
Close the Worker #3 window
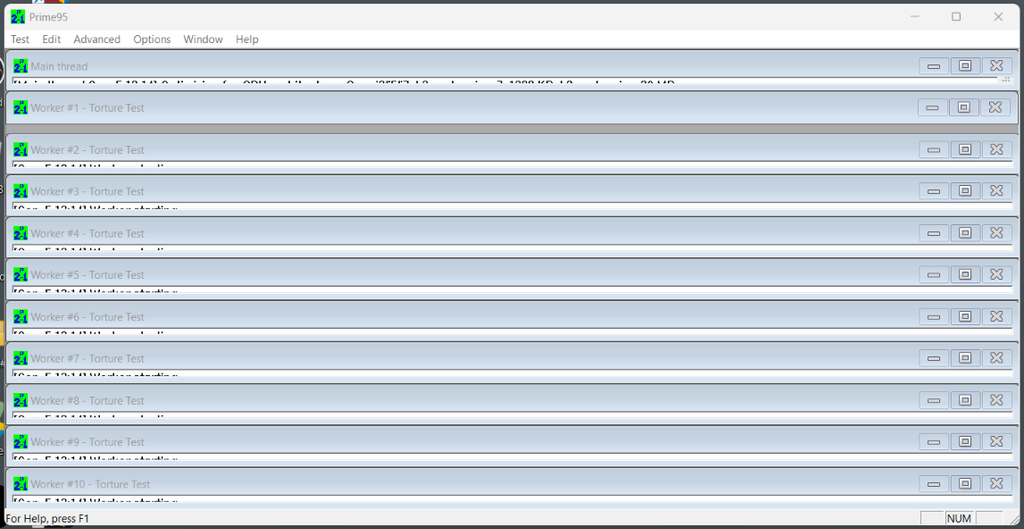[997, 191]
